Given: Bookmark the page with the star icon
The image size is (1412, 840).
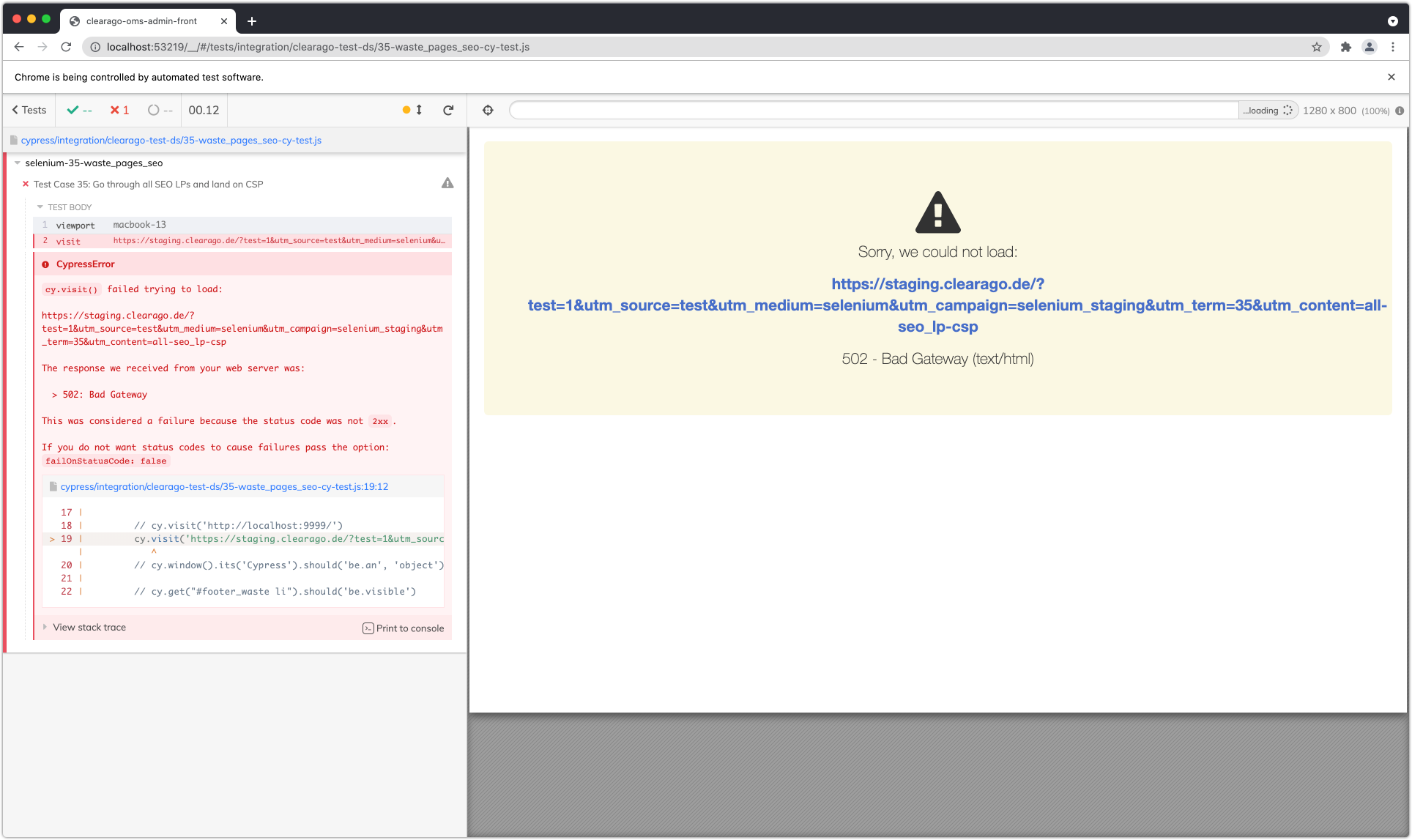Looking at the screenshot, I should (1318, 47).
